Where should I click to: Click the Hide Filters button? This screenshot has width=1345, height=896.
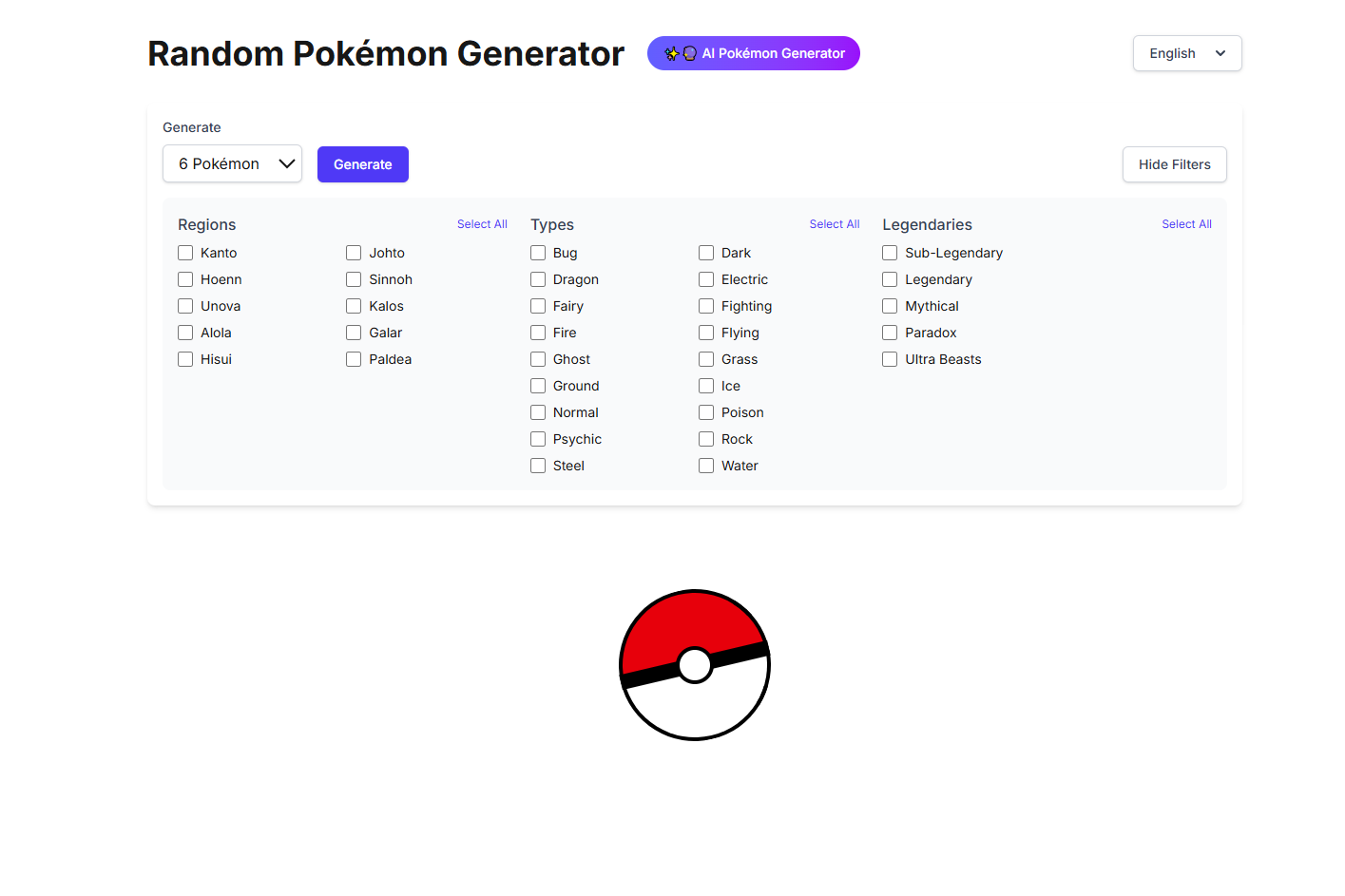pos(1175,164)
